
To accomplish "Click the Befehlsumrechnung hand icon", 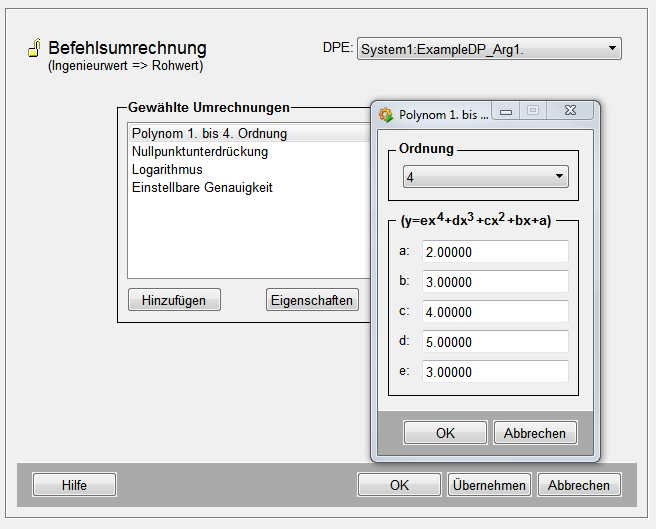I will tap(32, 49).
